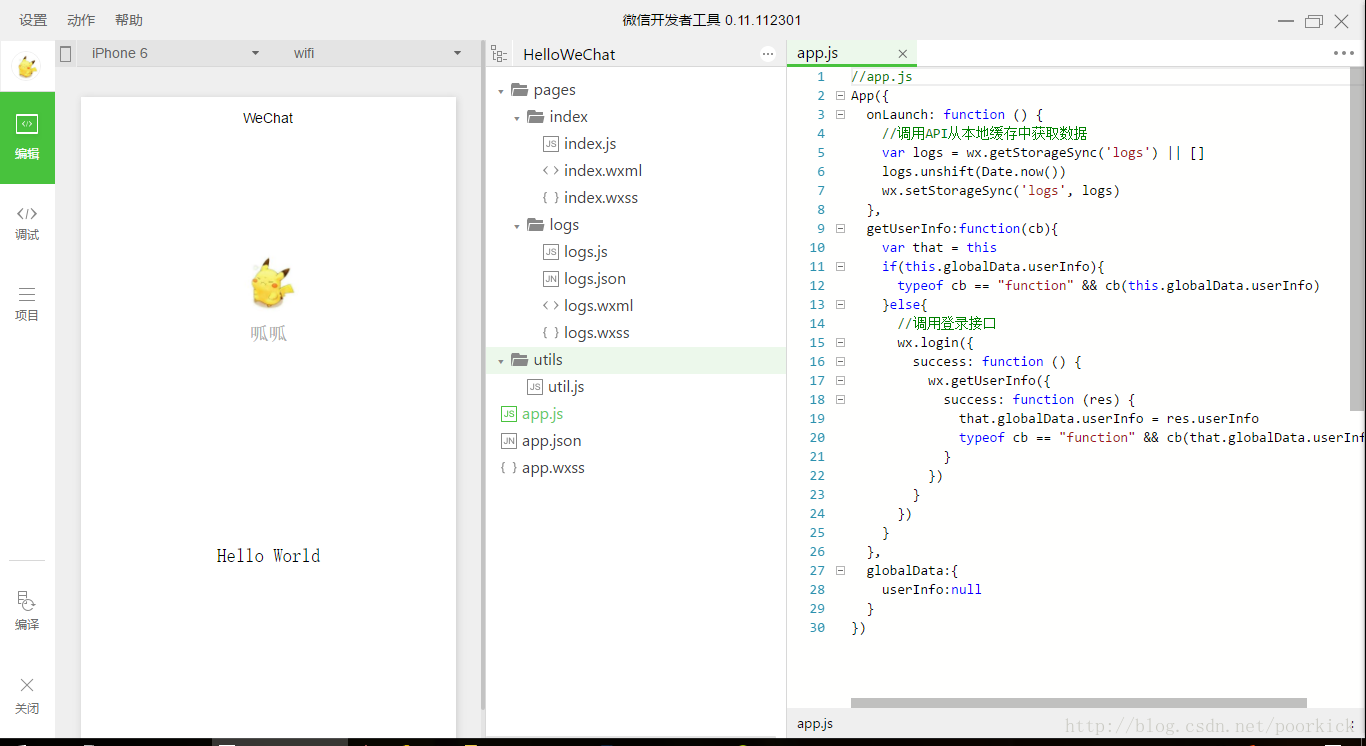Open logs.js file
Viewport: 1366px width, 746px height.
pyautogui.click(x=586, y=252)
